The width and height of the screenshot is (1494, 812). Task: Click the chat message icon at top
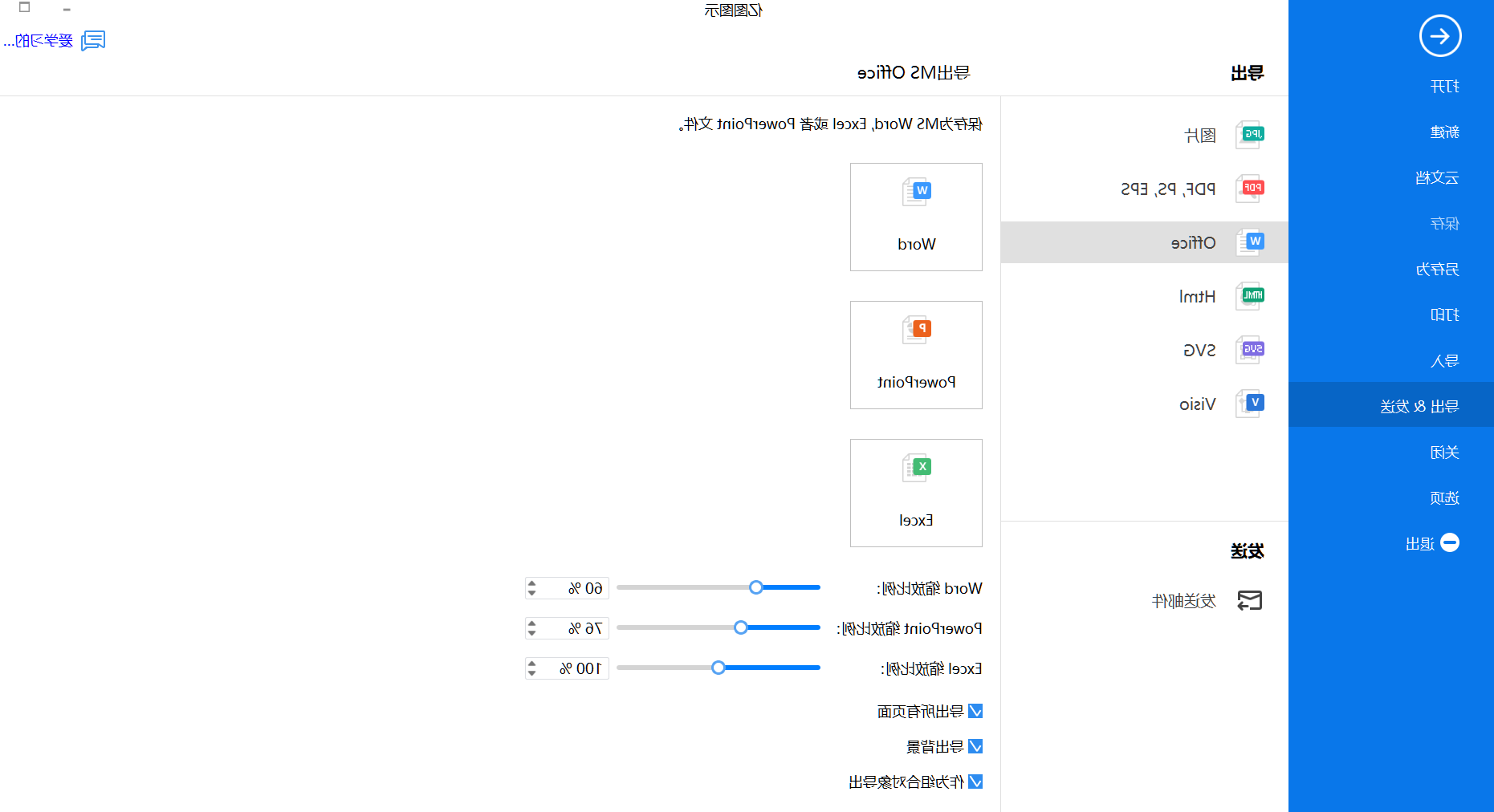tap(93, 40)
